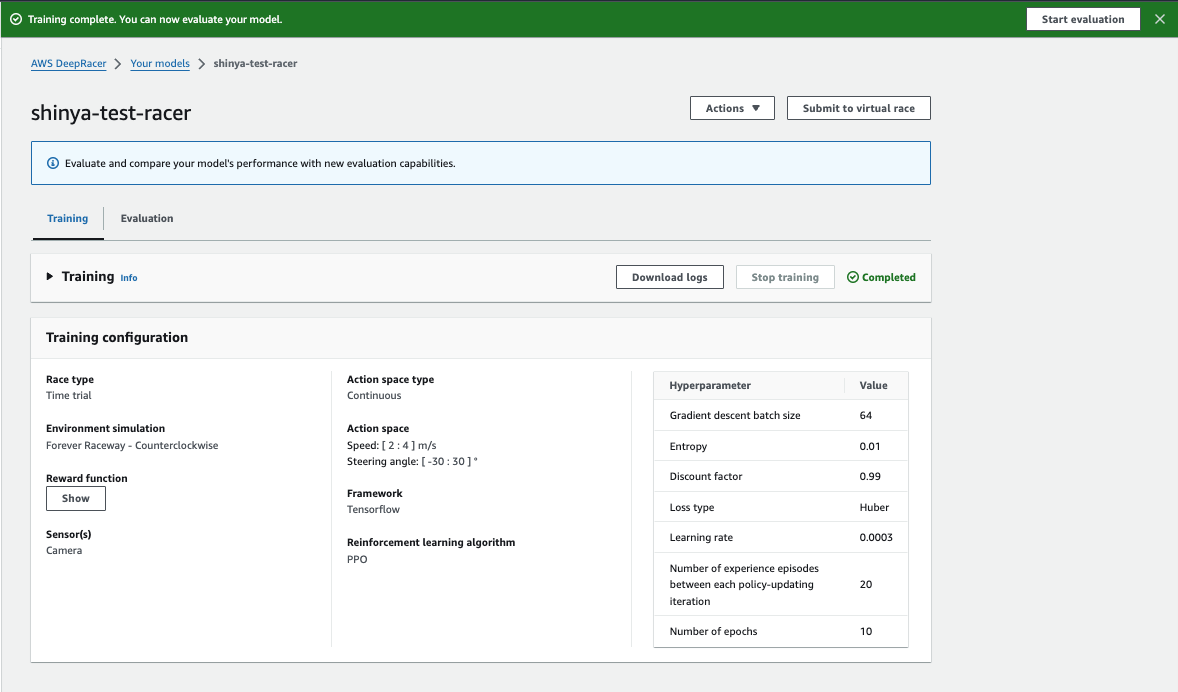
Task: Click the shinya-test-racer page title
Action: tap(111, 113)
